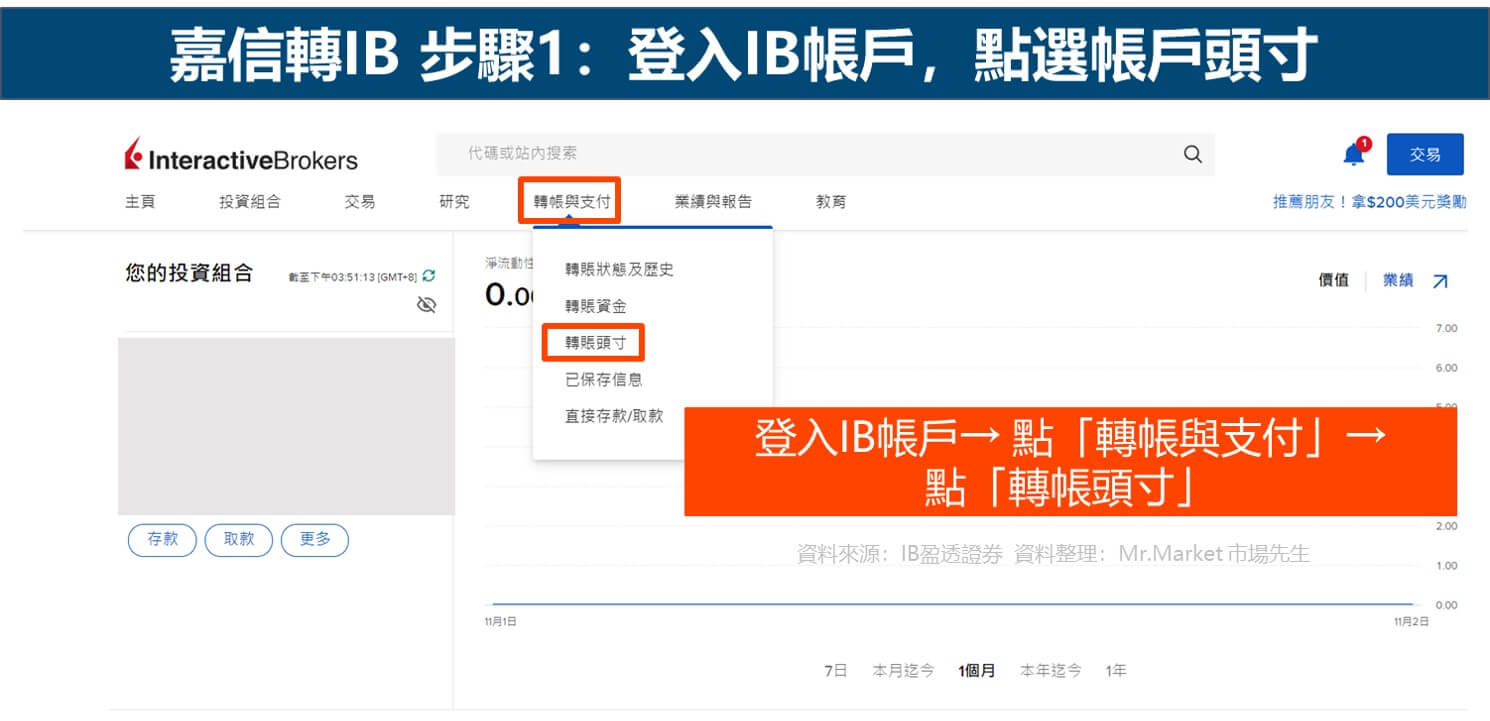Click the 存款 button
Image resolution: width=1490 pixels, height=721 pixels.
[x=162, y=539]
